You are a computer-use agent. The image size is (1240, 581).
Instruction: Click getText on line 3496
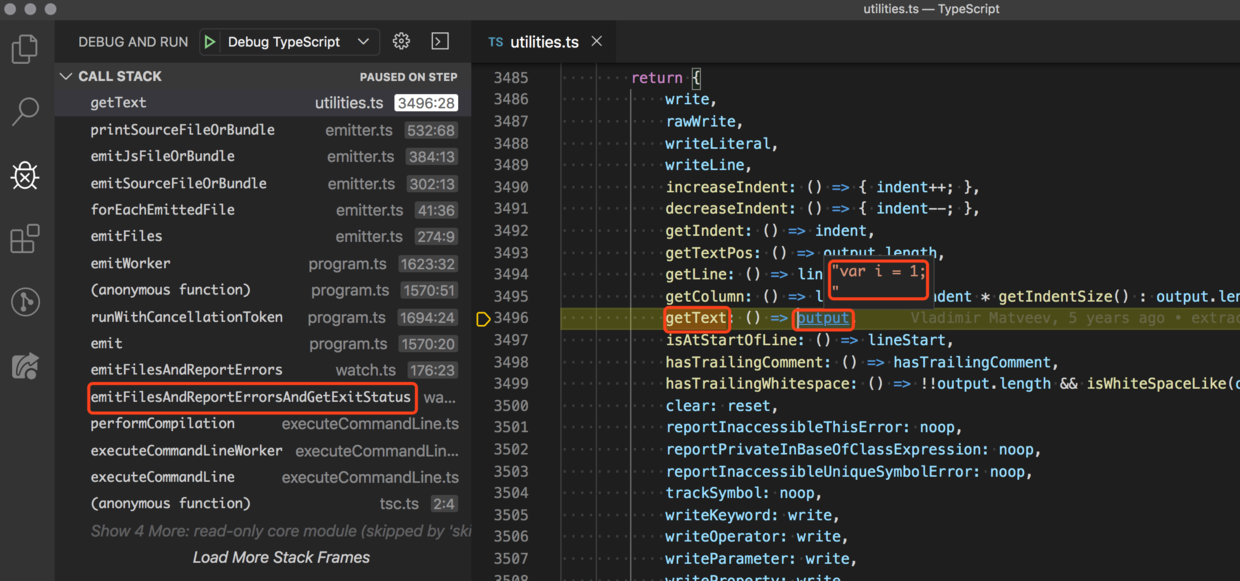pyautogui.click(x=696, y=318)
